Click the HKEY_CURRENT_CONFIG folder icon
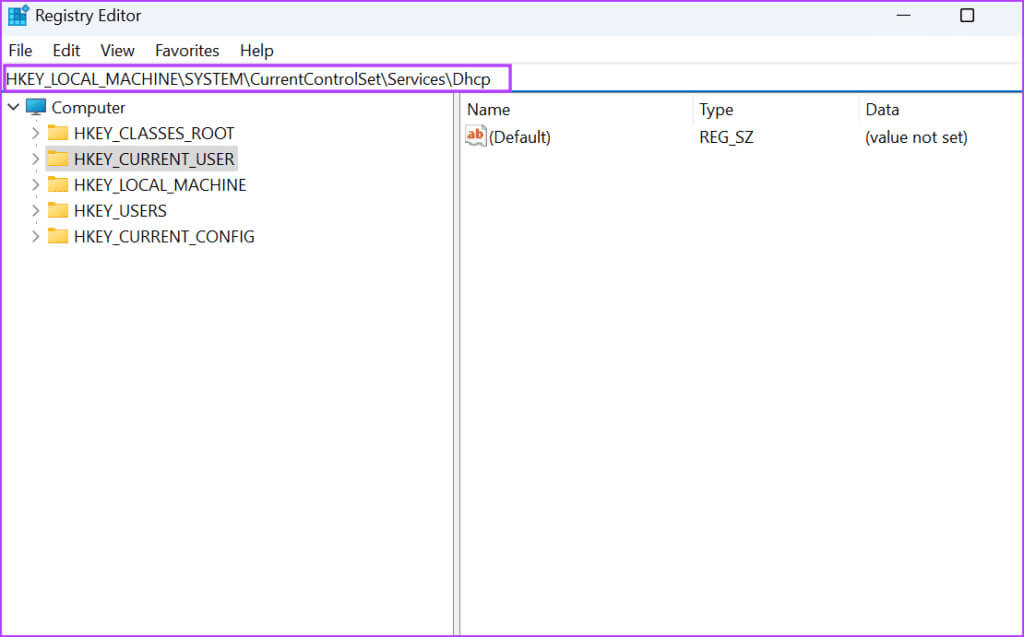Viewport: 1024px width, 637px height. coord(58,236)
